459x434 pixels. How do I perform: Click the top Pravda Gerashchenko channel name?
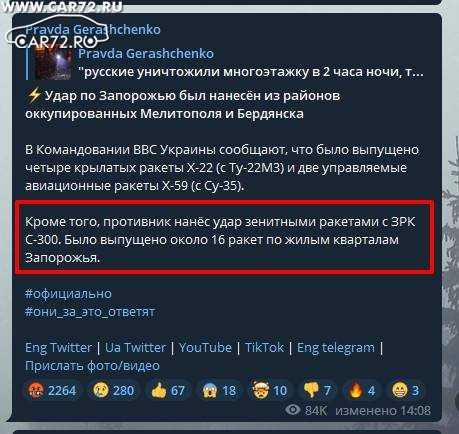pos(93,29)
